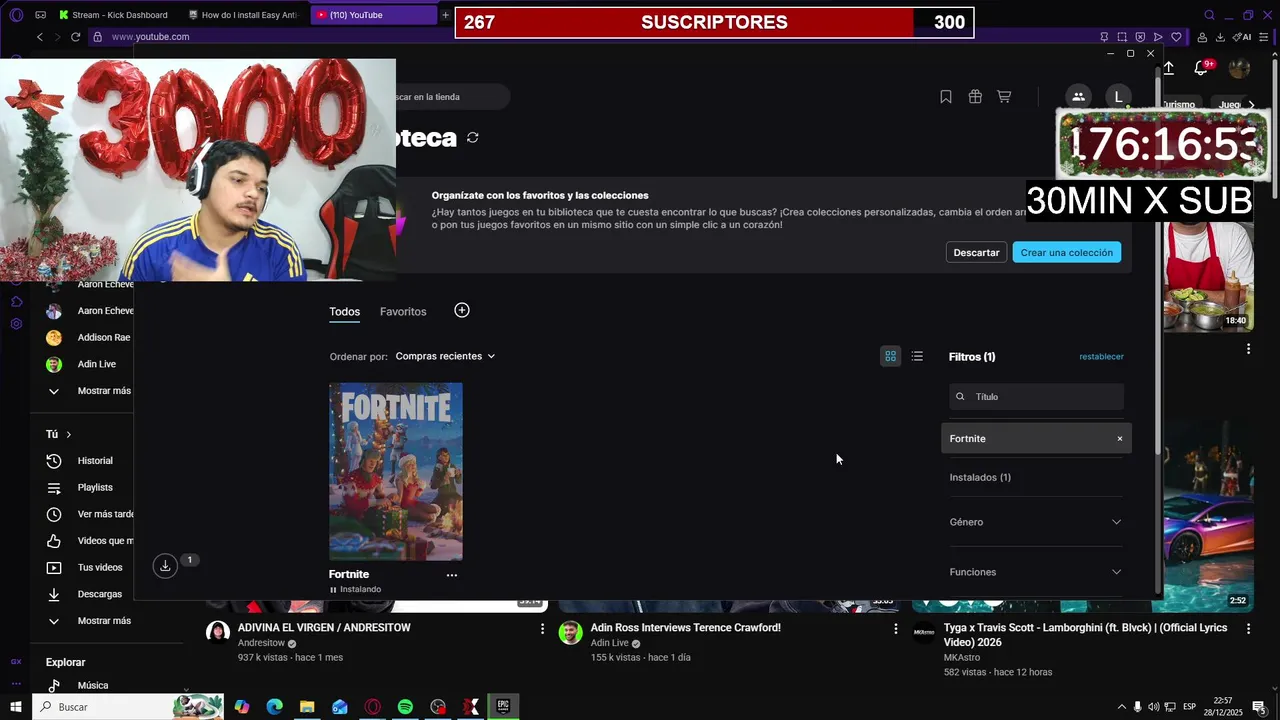Switch library to grid view

(890, 356)
